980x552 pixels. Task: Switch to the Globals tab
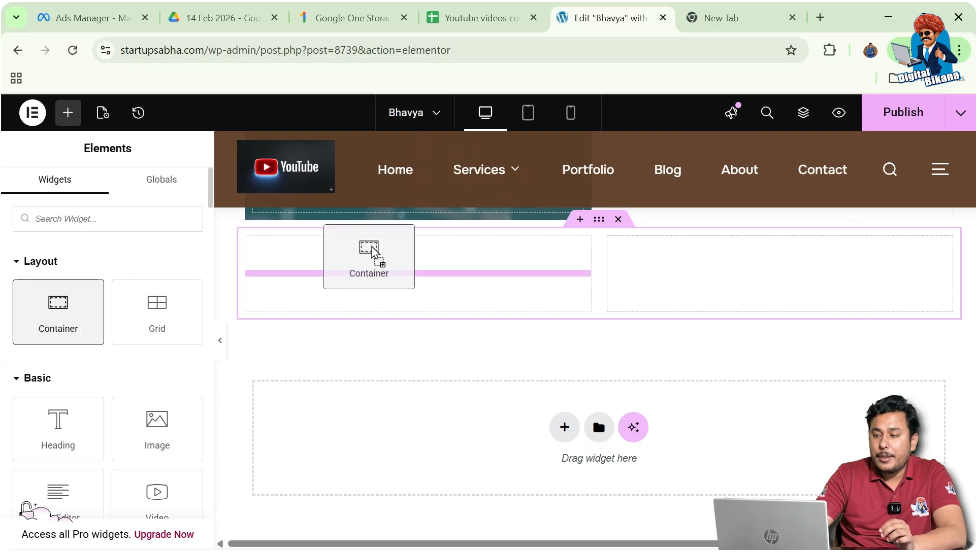161,180
